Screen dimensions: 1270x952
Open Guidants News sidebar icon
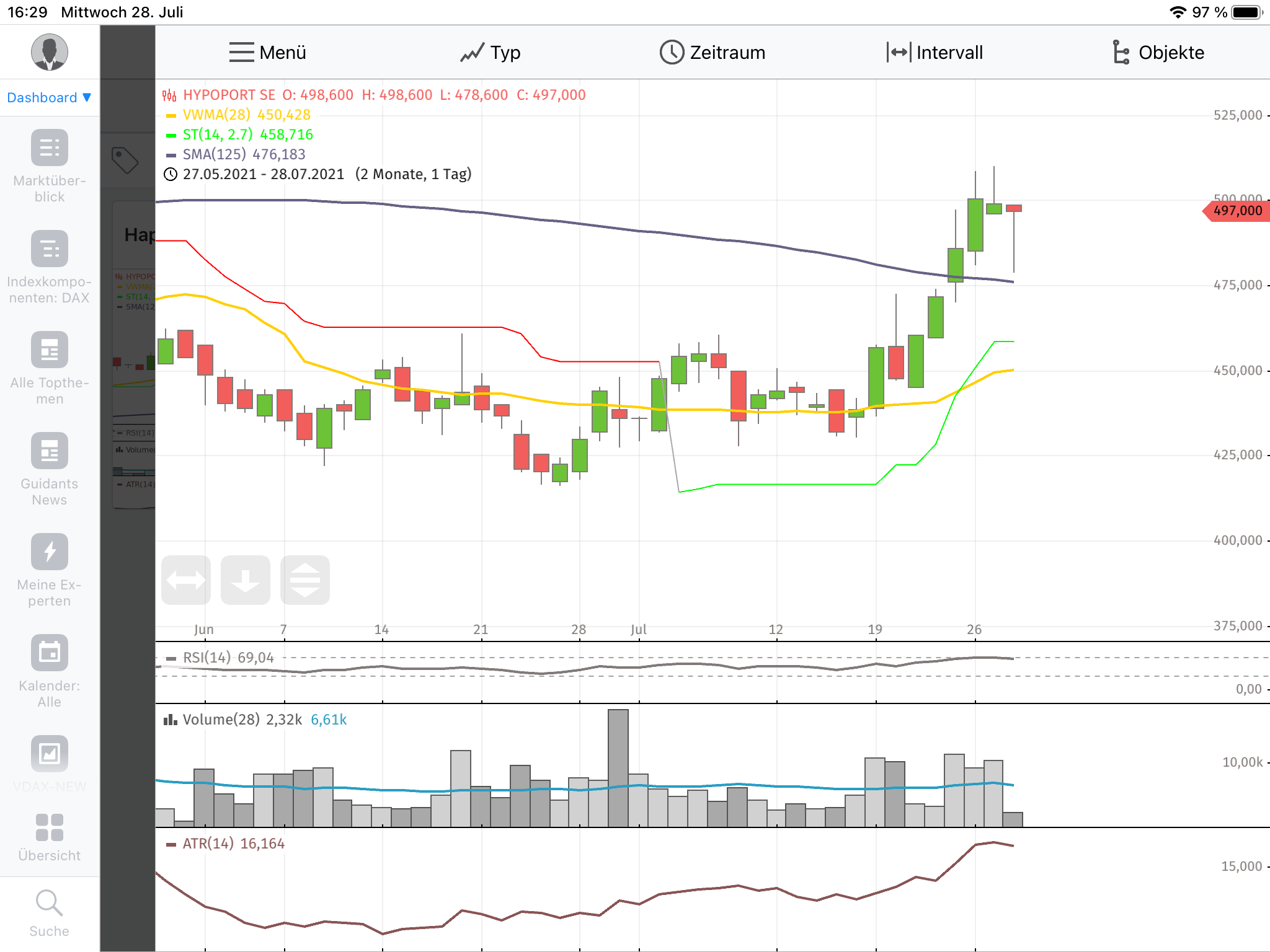[49, 451]
